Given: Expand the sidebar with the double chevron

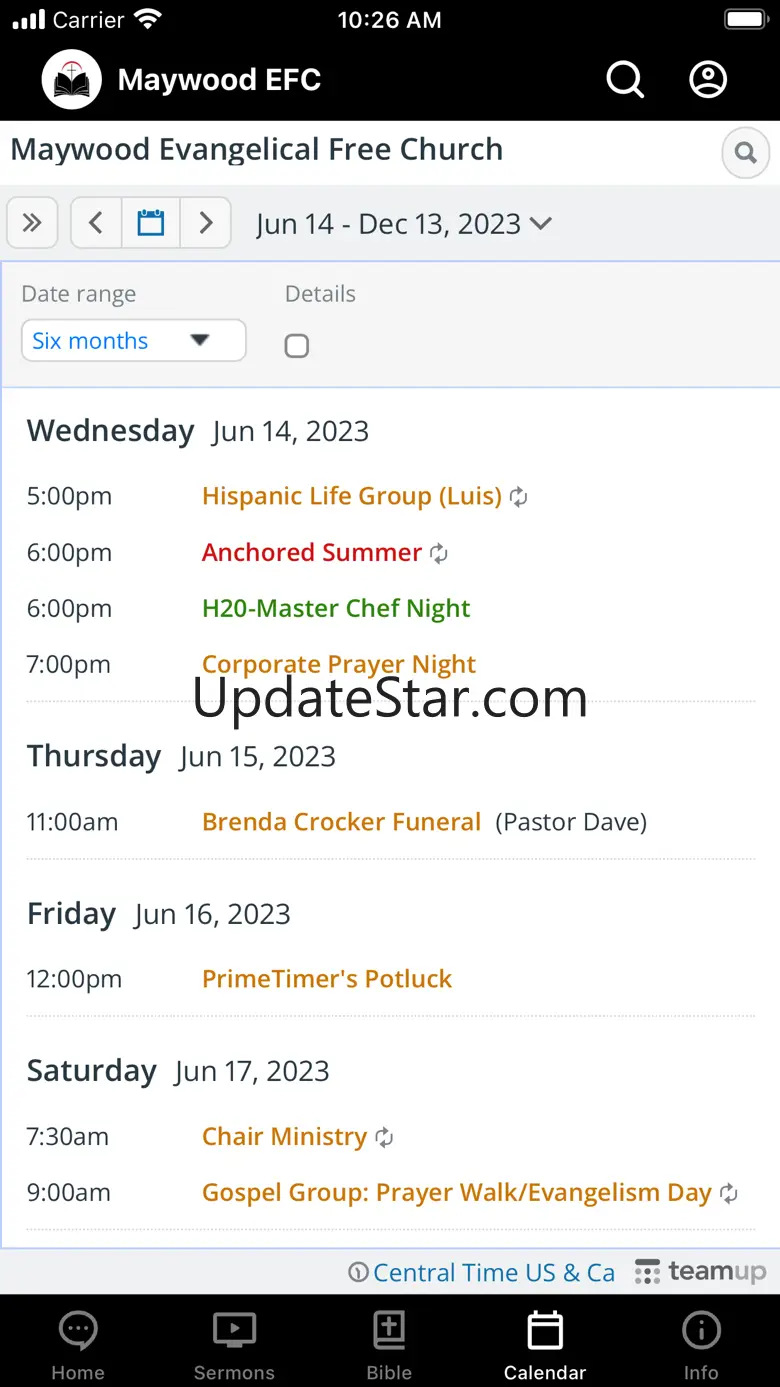Looking at the screenshot, I should pos(32,222).
